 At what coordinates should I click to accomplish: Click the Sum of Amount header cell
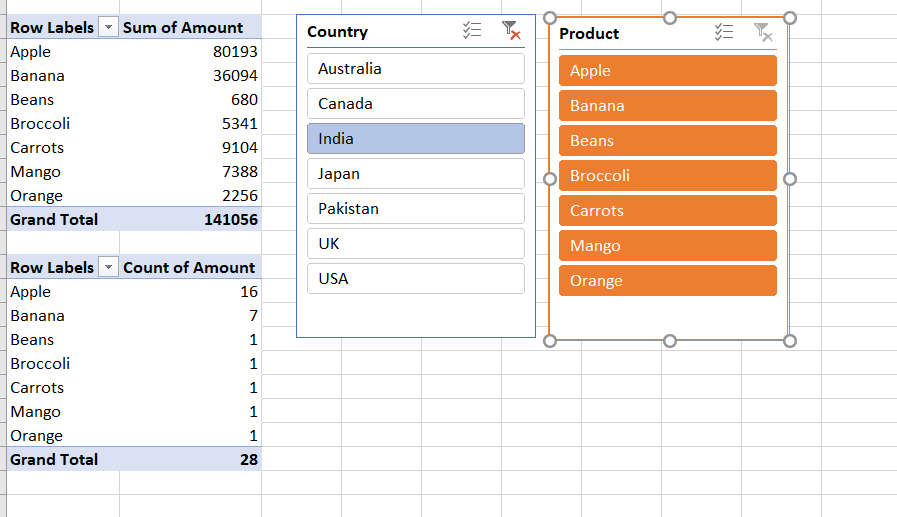tap(190, 28)
